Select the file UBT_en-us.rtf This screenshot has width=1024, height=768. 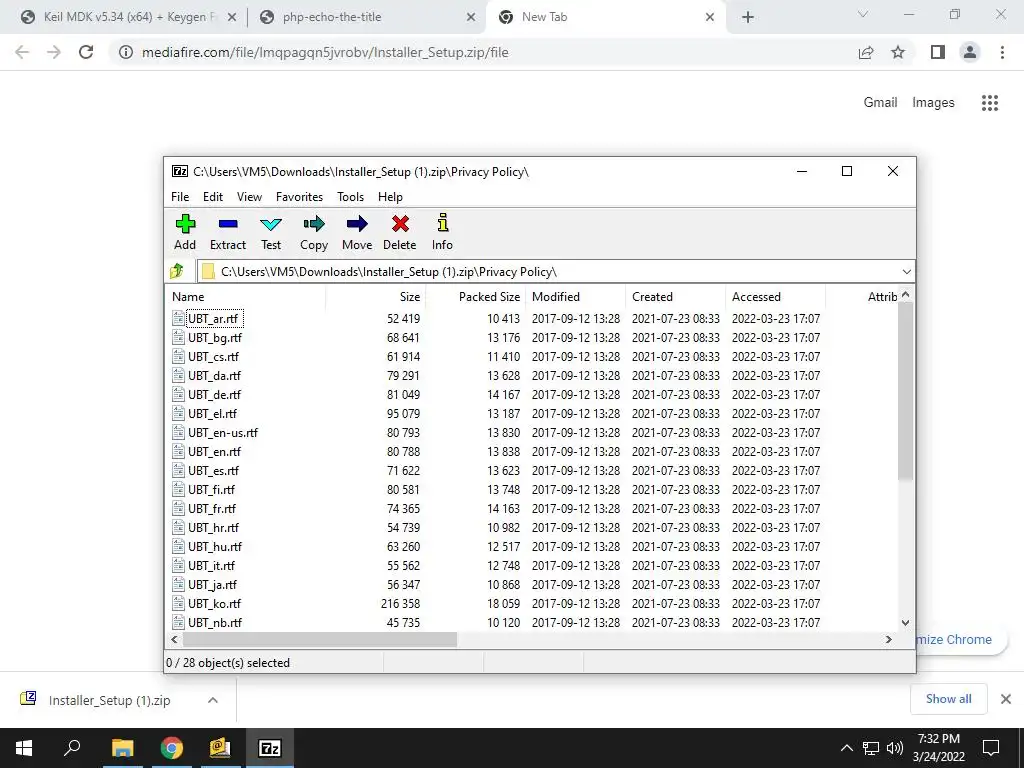223,432
